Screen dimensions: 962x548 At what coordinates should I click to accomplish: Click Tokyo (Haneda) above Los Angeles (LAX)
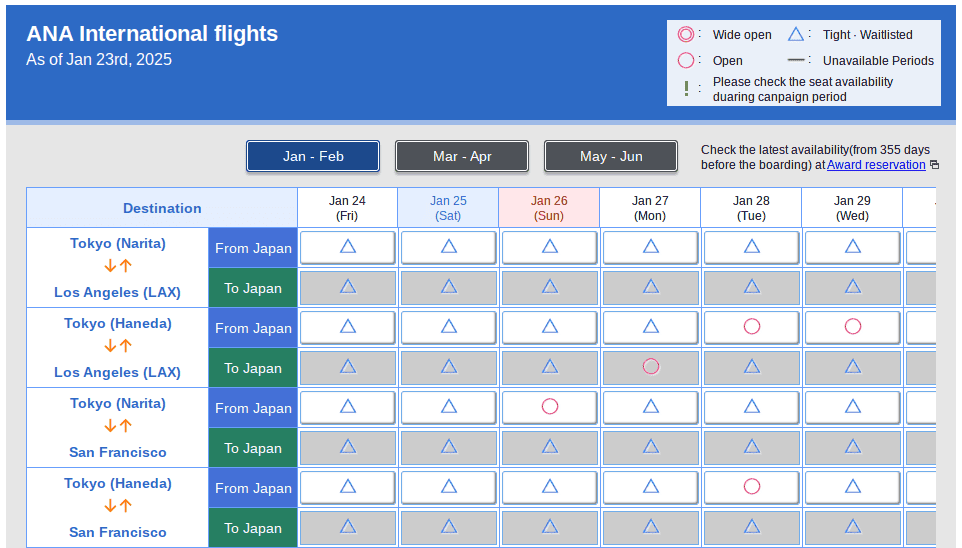click(x=118, y=323)
